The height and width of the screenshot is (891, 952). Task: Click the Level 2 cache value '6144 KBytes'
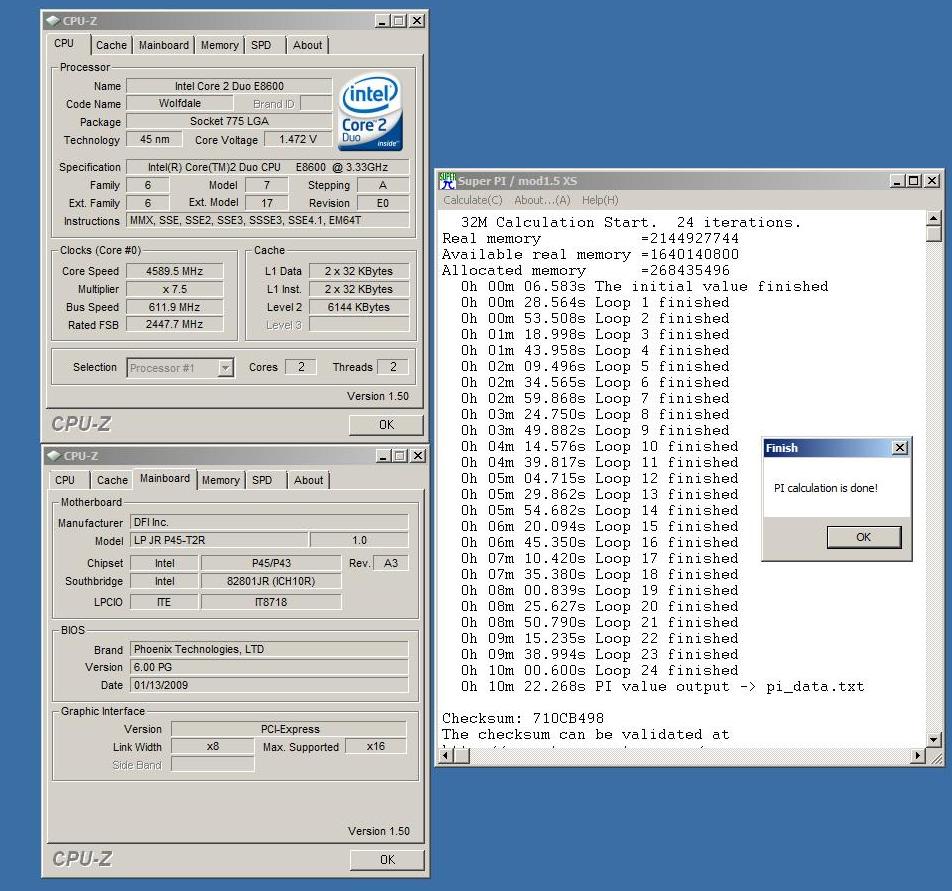coord(359,307)
